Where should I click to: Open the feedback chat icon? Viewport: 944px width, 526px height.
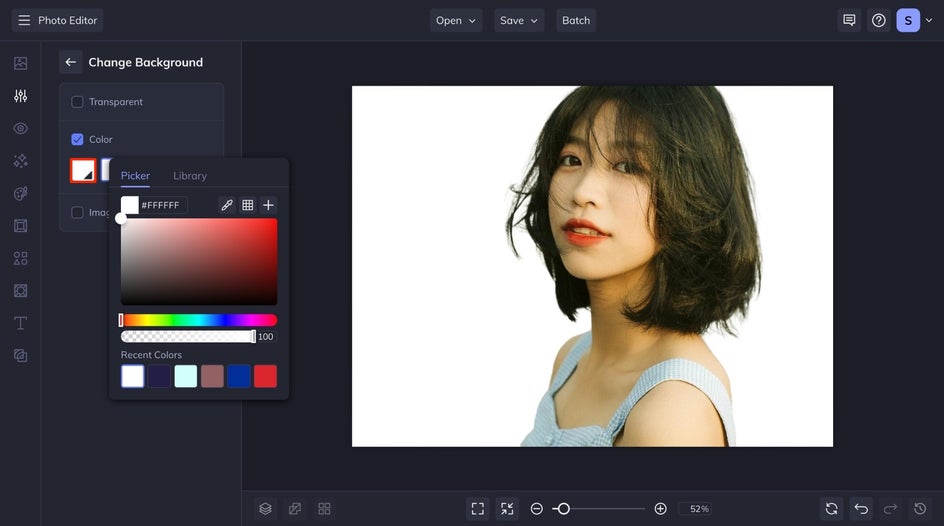pyautogui.click(x=849, y=20)
